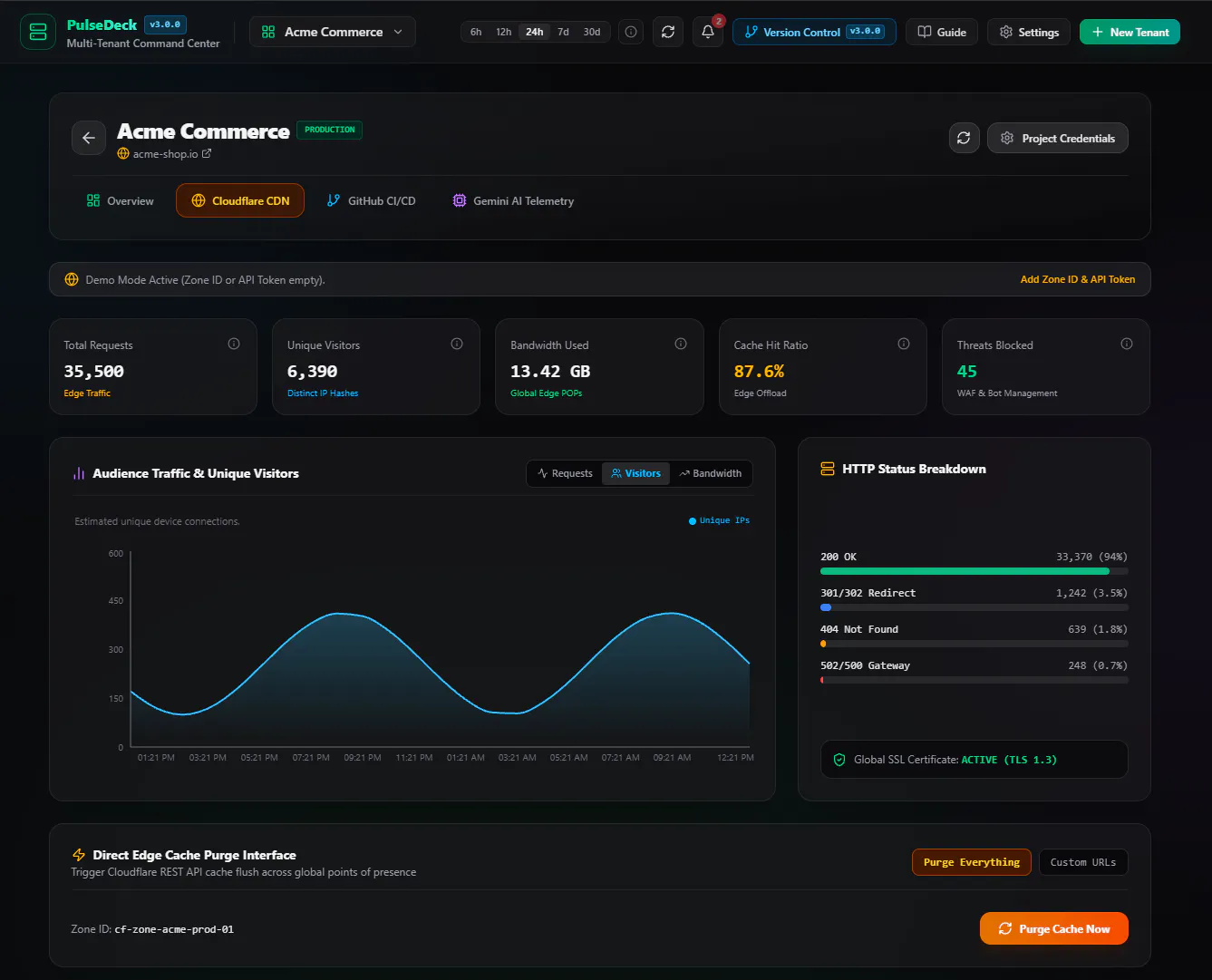Select the 7d time range
Image resolution: width=1212 pixels, height=980 pixels.
click(x=563, y=32)
